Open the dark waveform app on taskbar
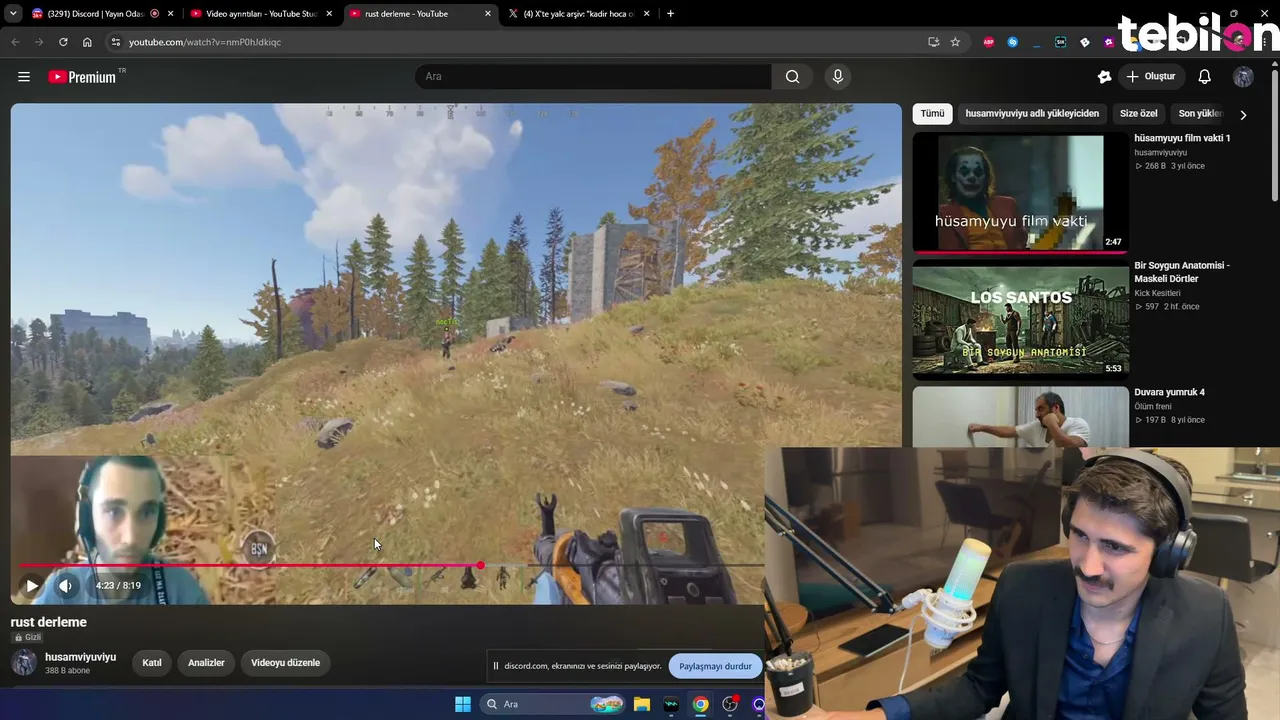 (x=671, y=704)
